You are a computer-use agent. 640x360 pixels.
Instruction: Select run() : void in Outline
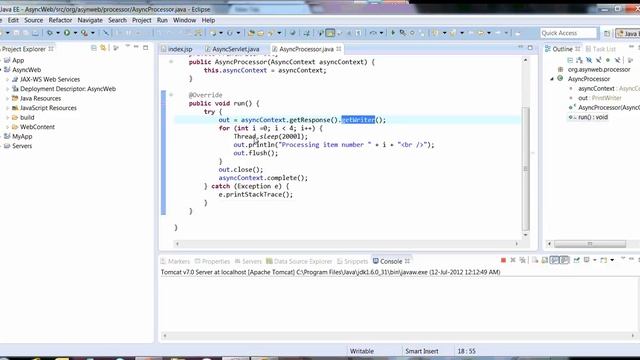click(x=593, y=117)
